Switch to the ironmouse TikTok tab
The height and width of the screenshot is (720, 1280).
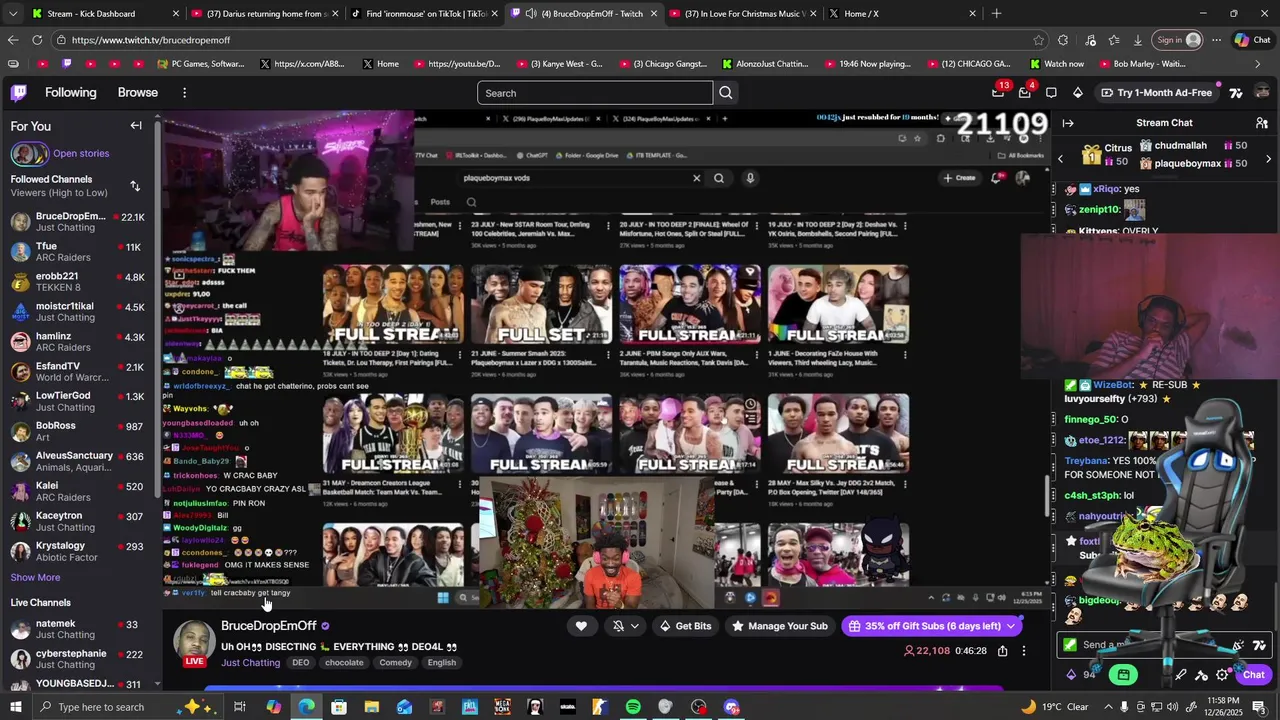tap(424, 13)
